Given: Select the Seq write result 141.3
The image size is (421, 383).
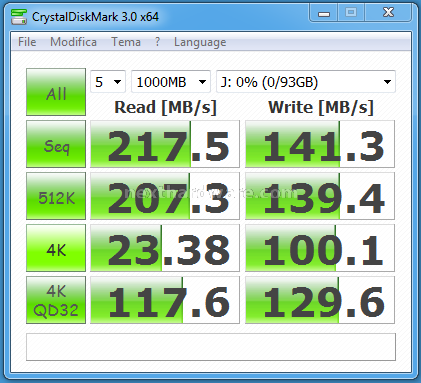Looking at the screenshot, I should [320, 144].
